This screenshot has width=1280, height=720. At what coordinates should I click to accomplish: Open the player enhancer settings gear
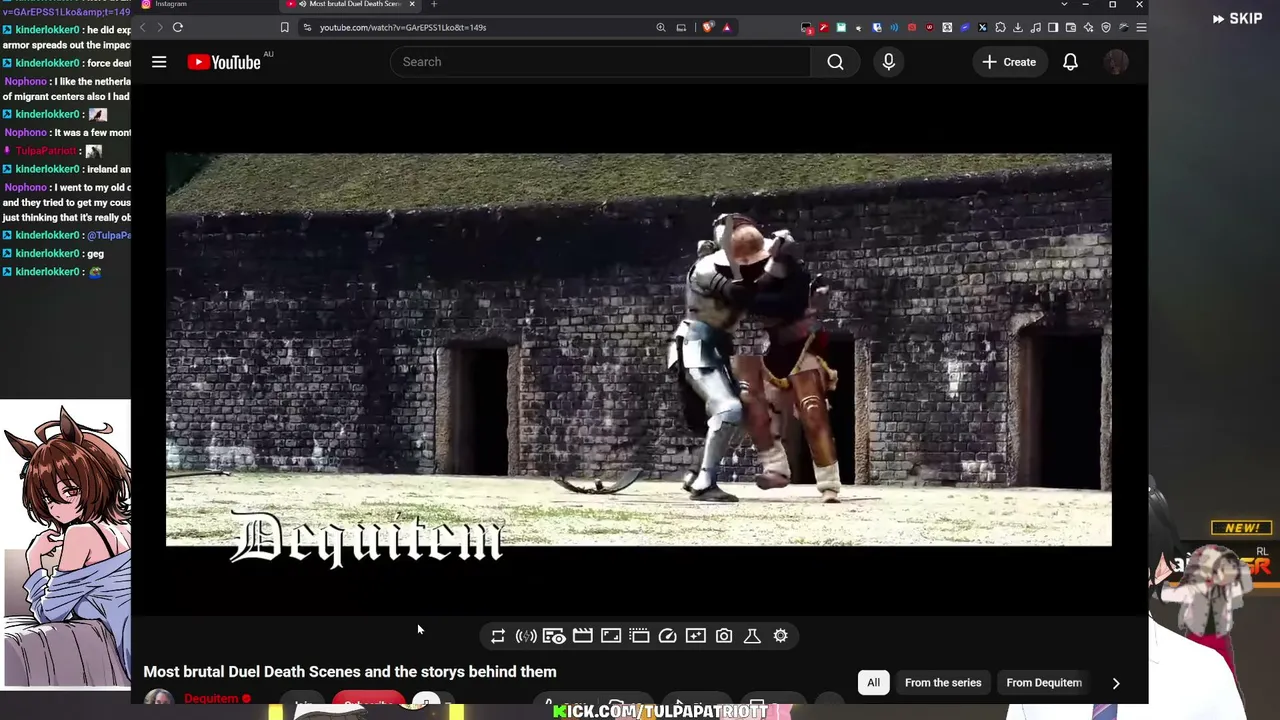[781, 636]
